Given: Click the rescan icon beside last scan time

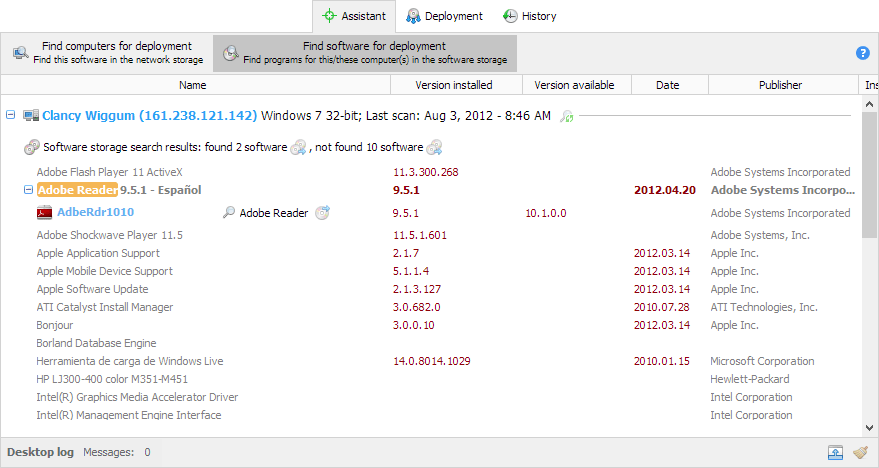Looking at the screenshot, I should pos(567,117).
